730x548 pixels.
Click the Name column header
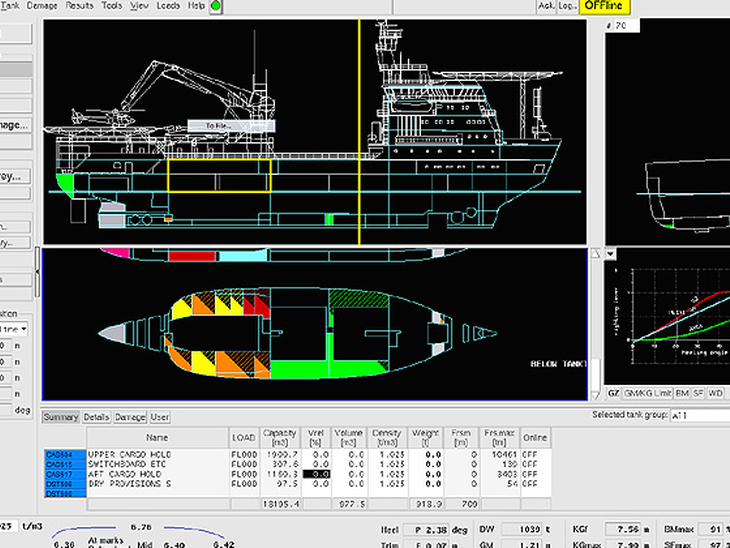tap(157, 438)
